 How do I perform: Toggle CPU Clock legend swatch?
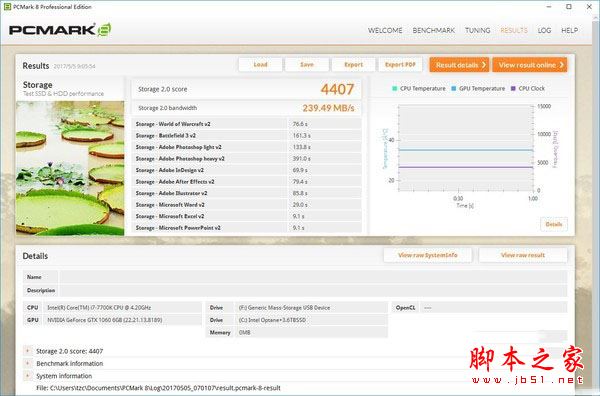[x=513, y=88]
